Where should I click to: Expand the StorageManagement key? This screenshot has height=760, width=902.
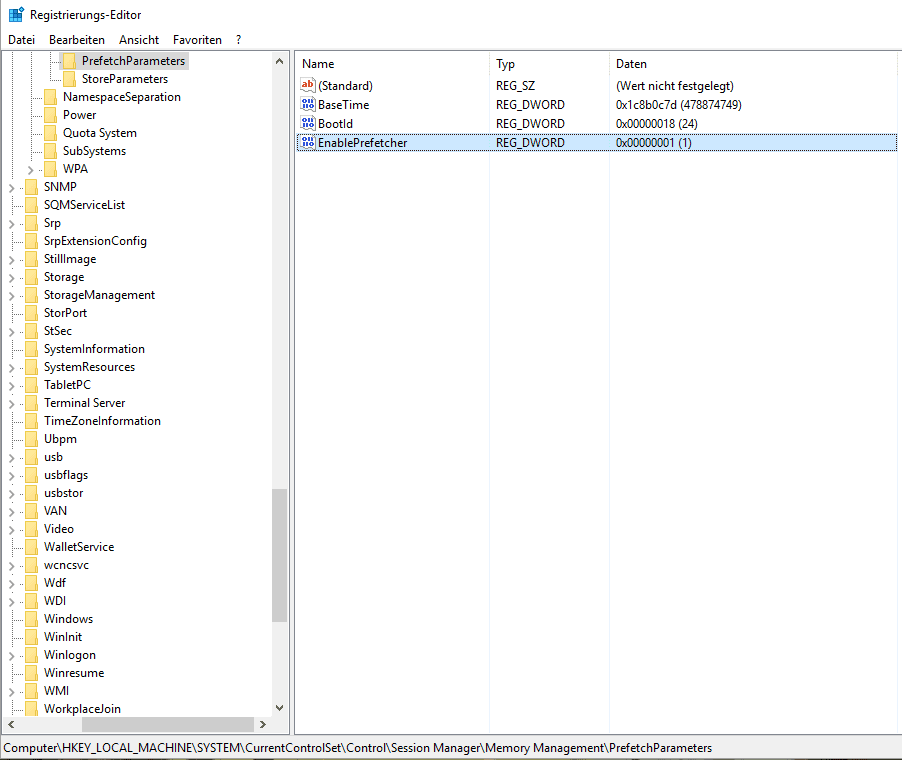[12, 296]
